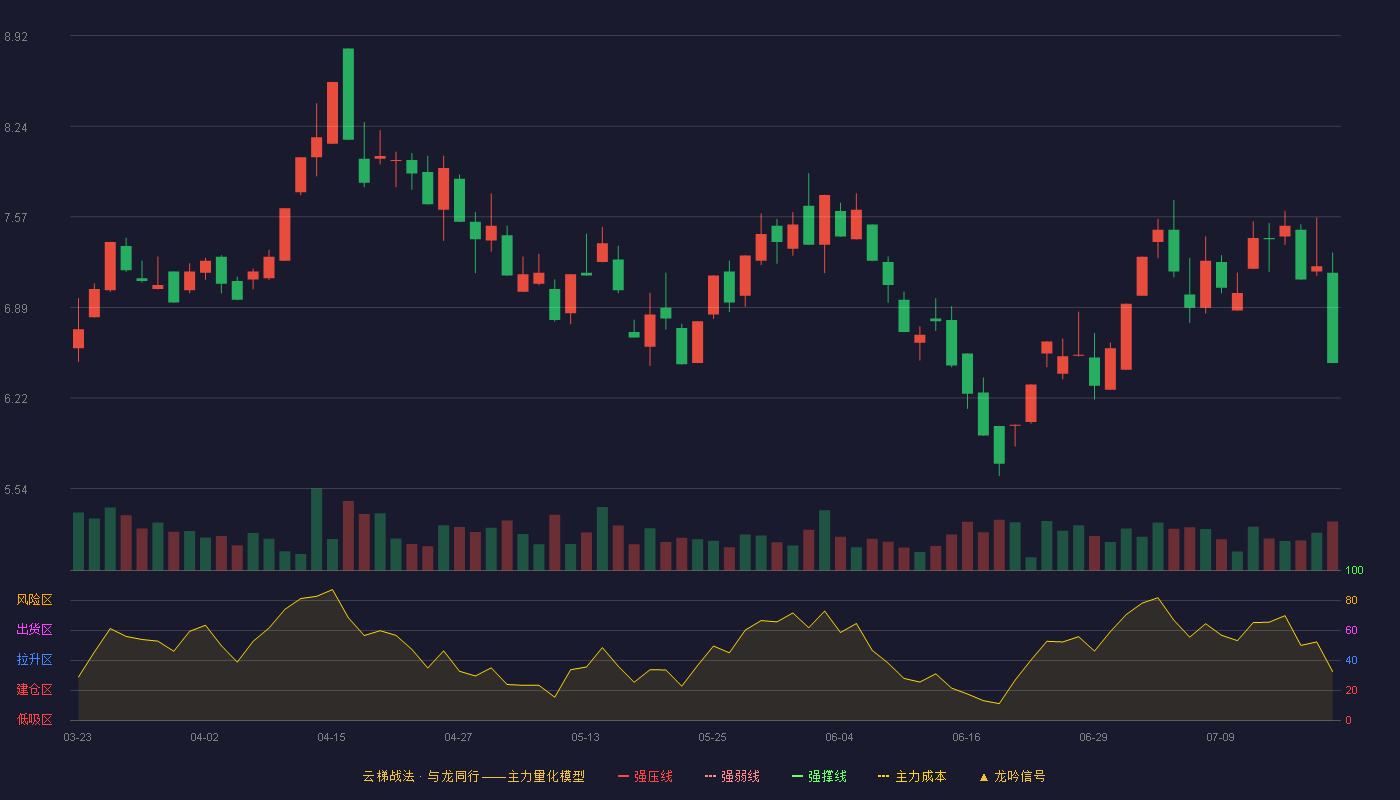
Task: Click the 8.24 price axis label
Action: pos(16,128)
